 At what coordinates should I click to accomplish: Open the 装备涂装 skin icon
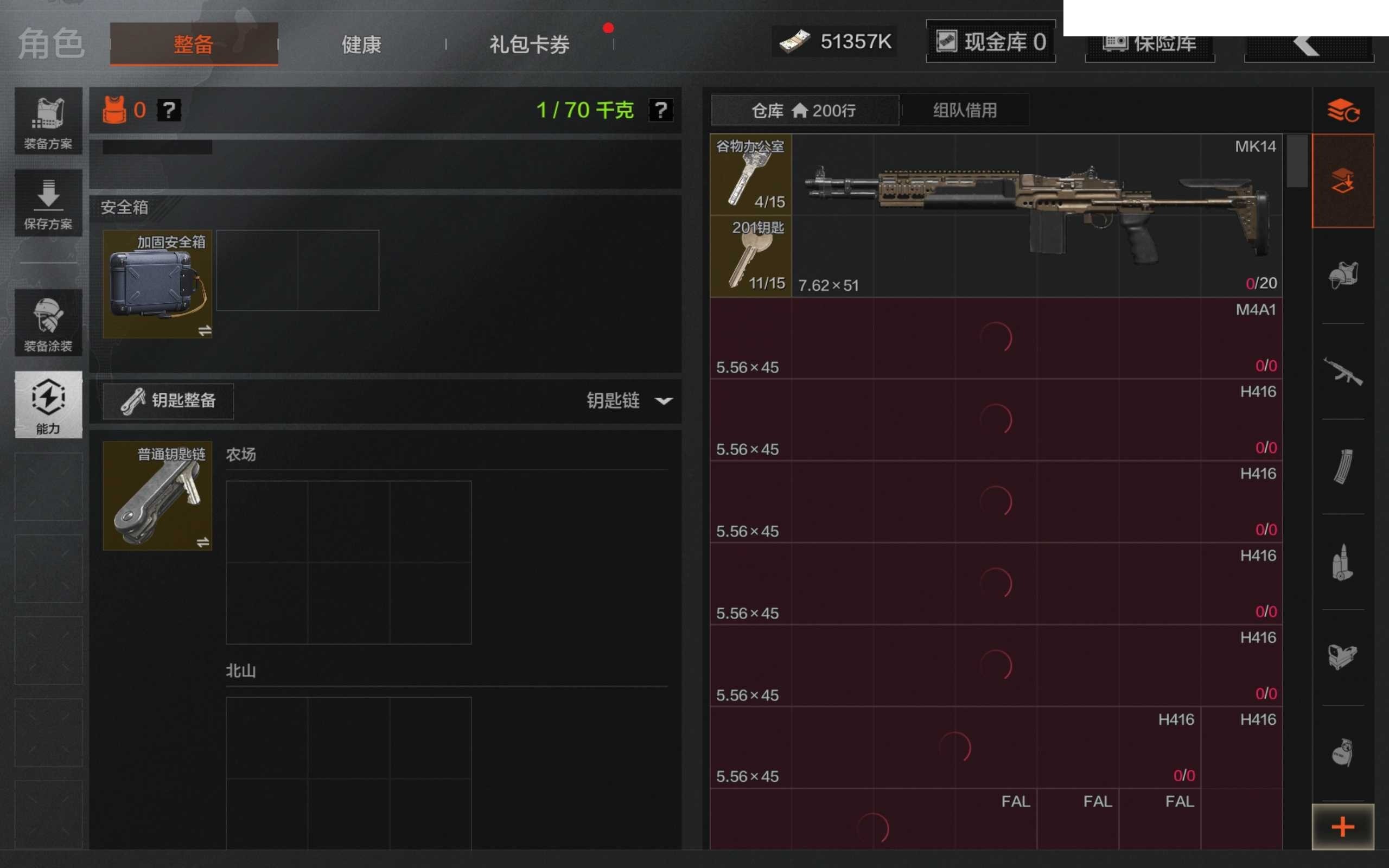[x=48, y=323]
